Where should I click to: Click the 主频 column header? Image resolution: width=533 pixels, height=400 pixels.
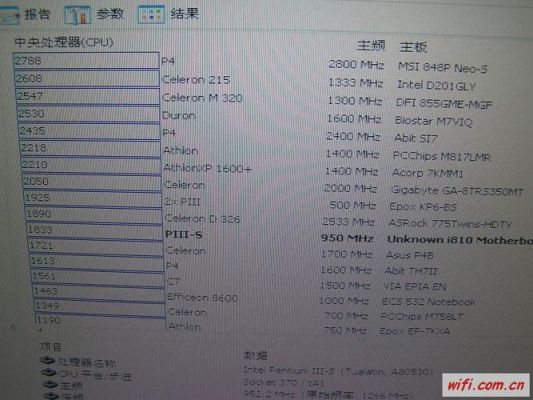(x=371, y=45)
